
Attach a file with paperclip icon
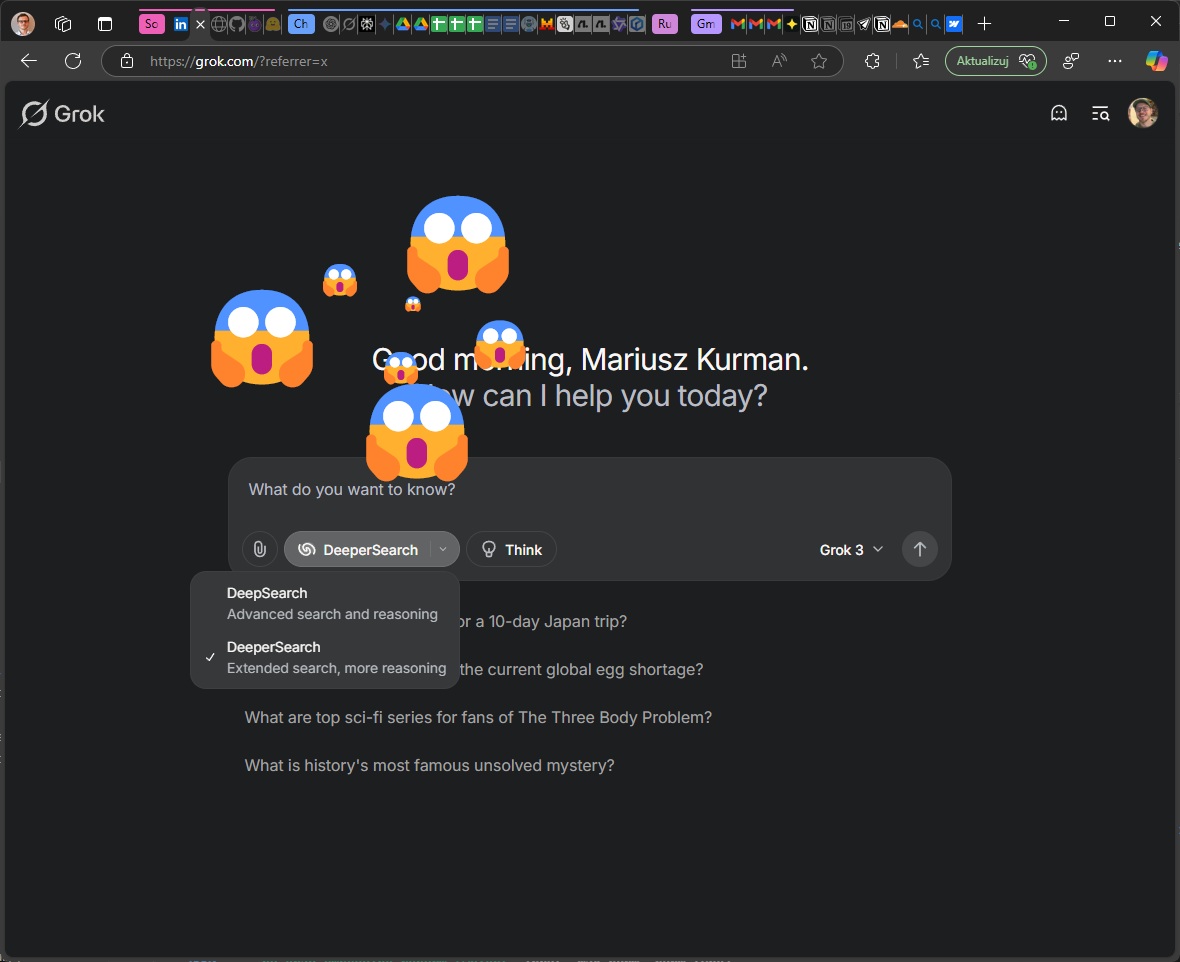coord(260,549)
